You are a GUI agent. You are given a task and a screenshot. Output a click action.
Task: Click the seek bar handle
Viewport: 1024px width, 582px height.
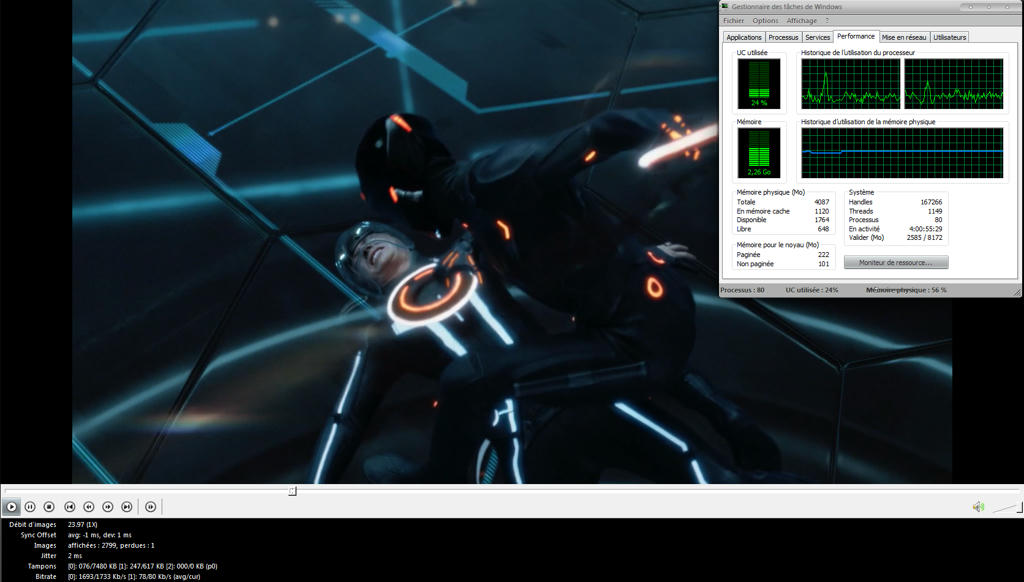(292, 491)
